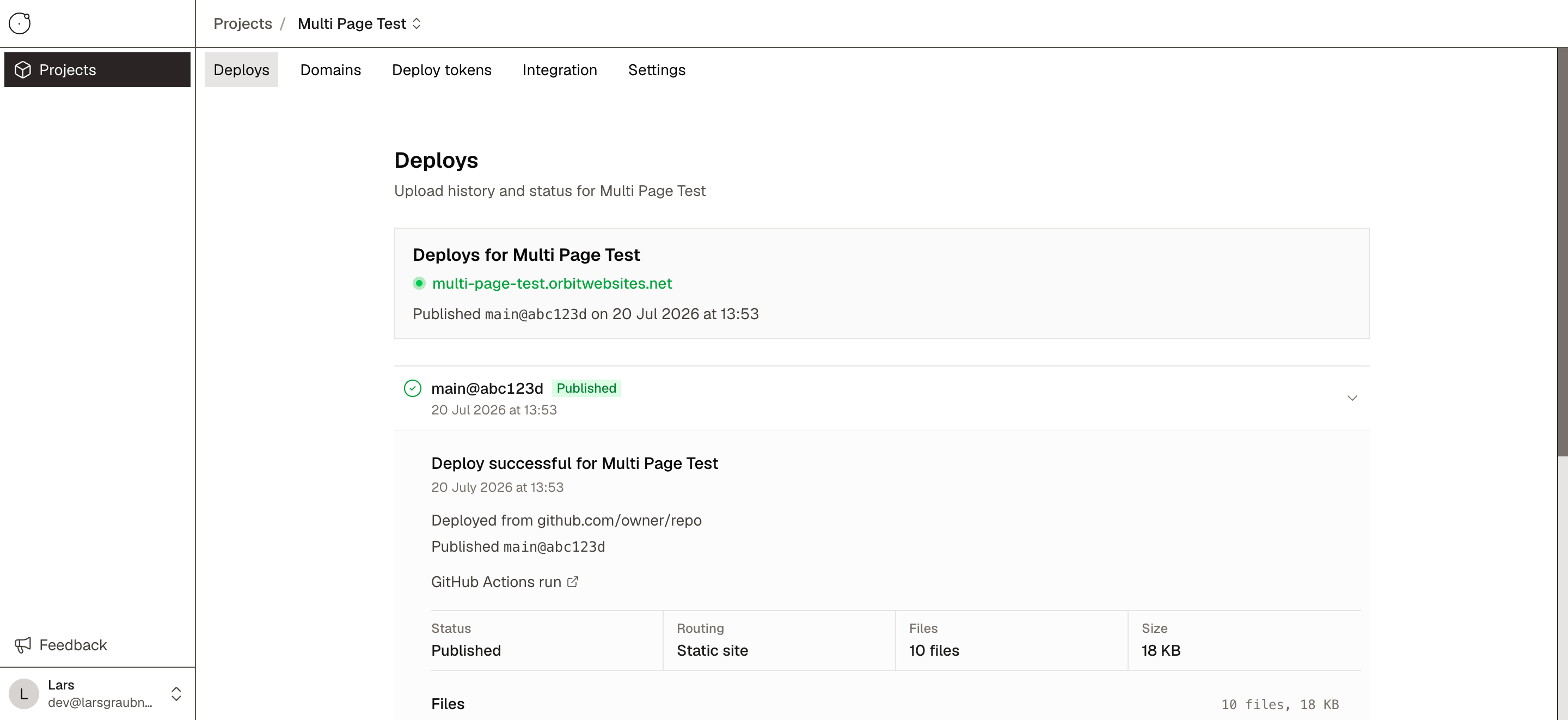
Task: Open the Deploy tokens tab
Action: coord(442,70)
